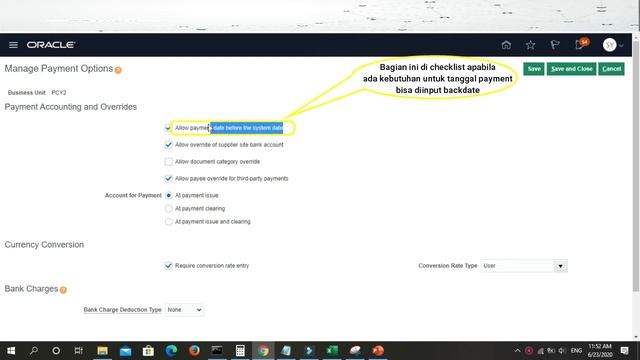Launch Firefox from the taskbar
Screen dimensions: 640x360
(194, 351)
